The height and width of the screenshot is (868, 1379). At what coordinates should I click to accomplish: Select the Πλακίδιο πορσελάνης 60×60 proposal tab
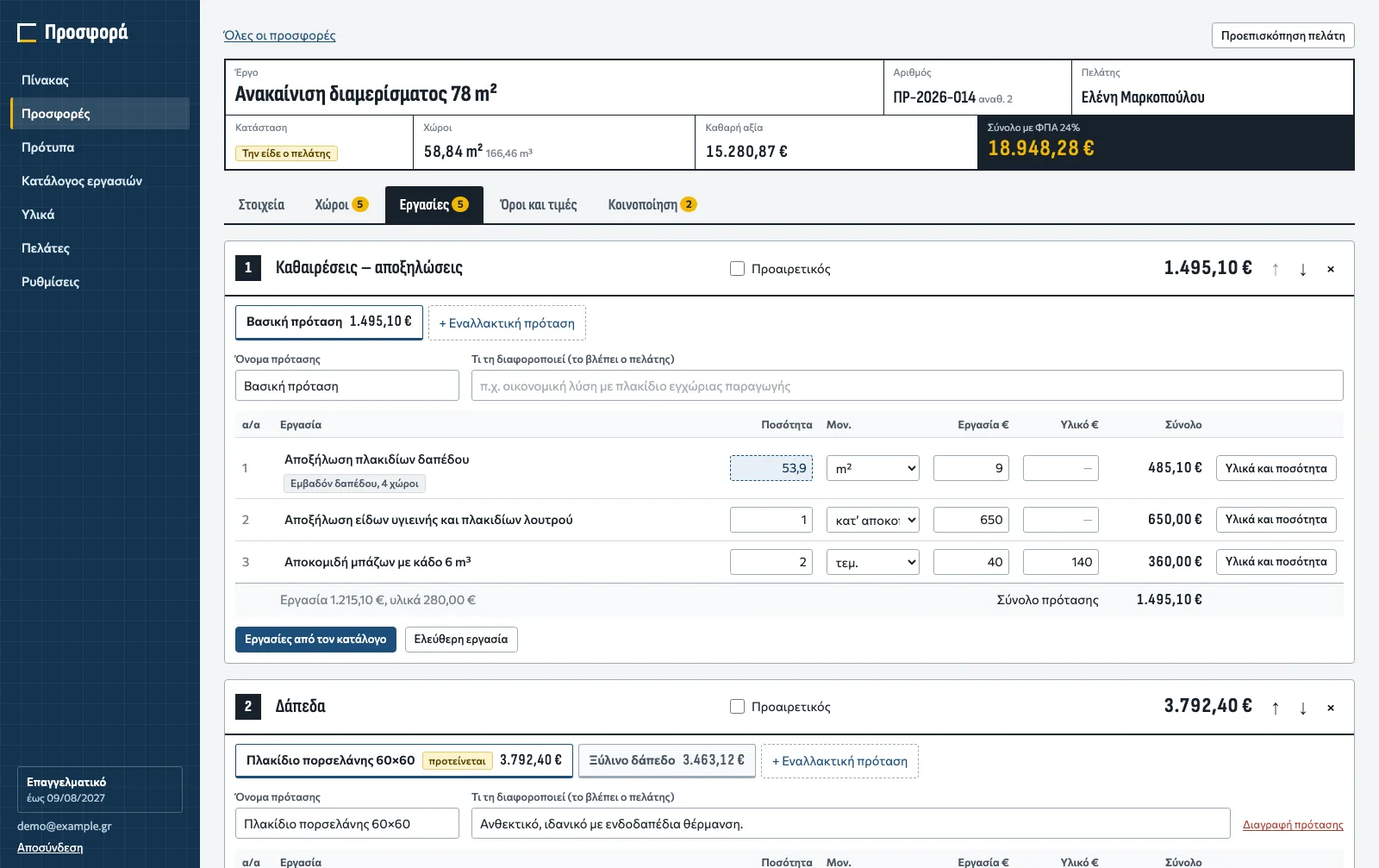pos(404,761)
